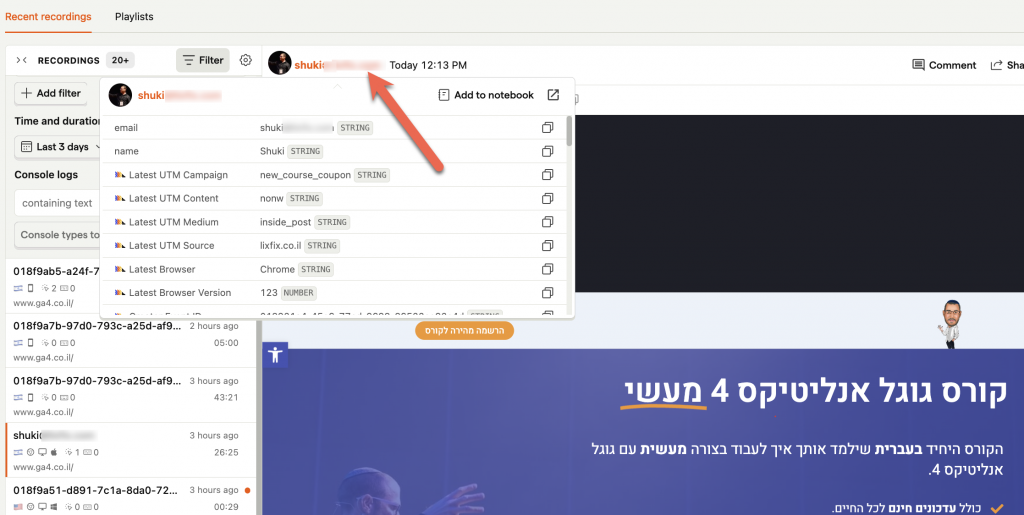
Task: Copy the email property value
Action: (547, 128)
